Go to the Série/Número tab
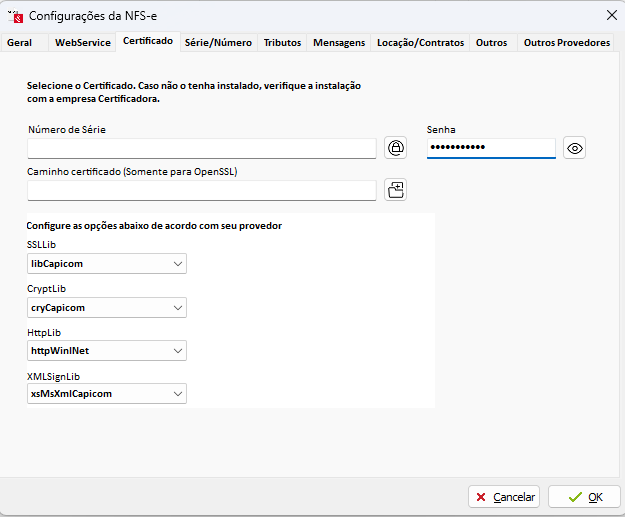Viewport: 625px width, 517px height. pyautogui.click(x=218, y=43)
